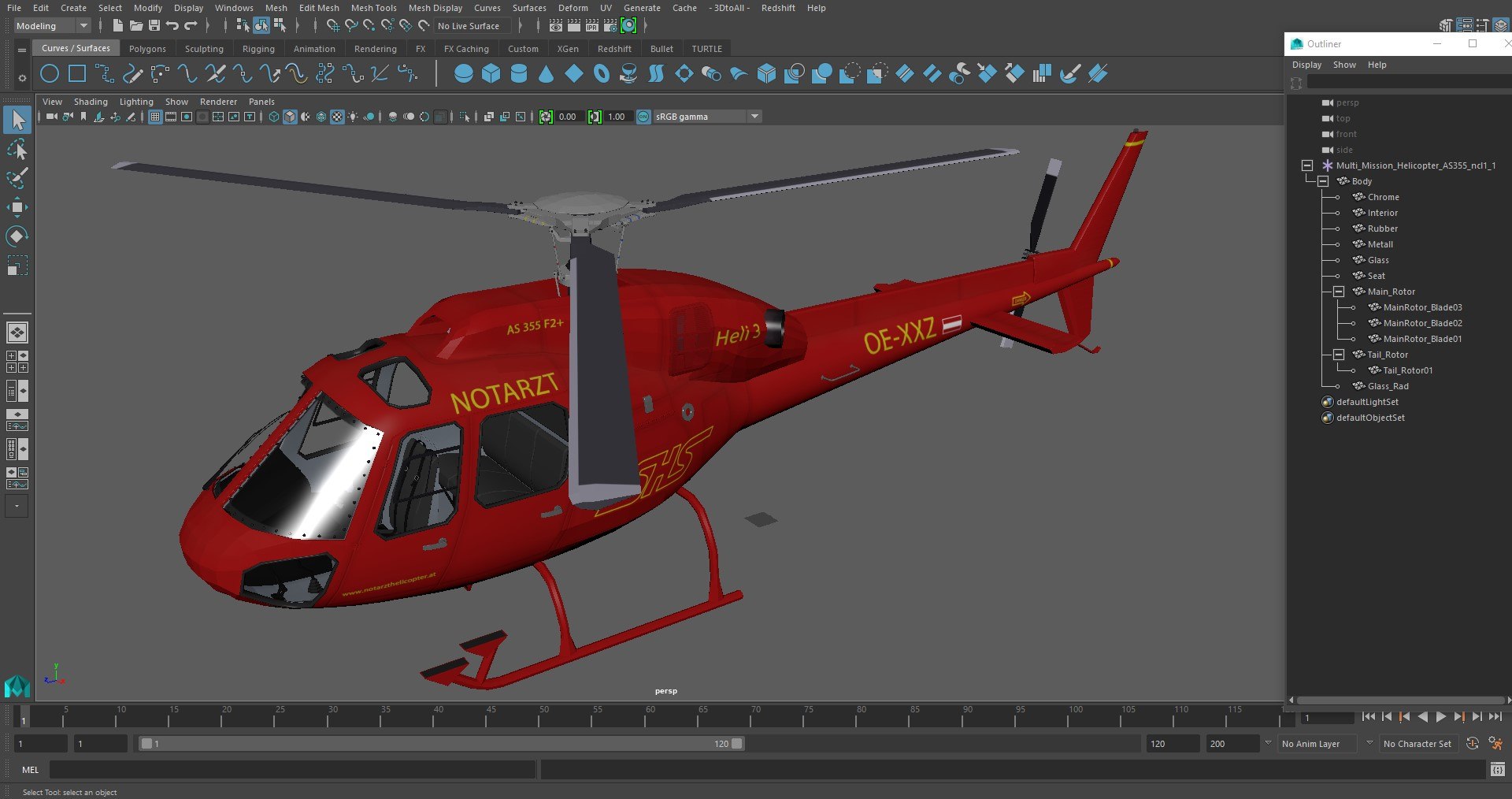Step forward one frame
1512x799 pixels.
point(1477,716)
